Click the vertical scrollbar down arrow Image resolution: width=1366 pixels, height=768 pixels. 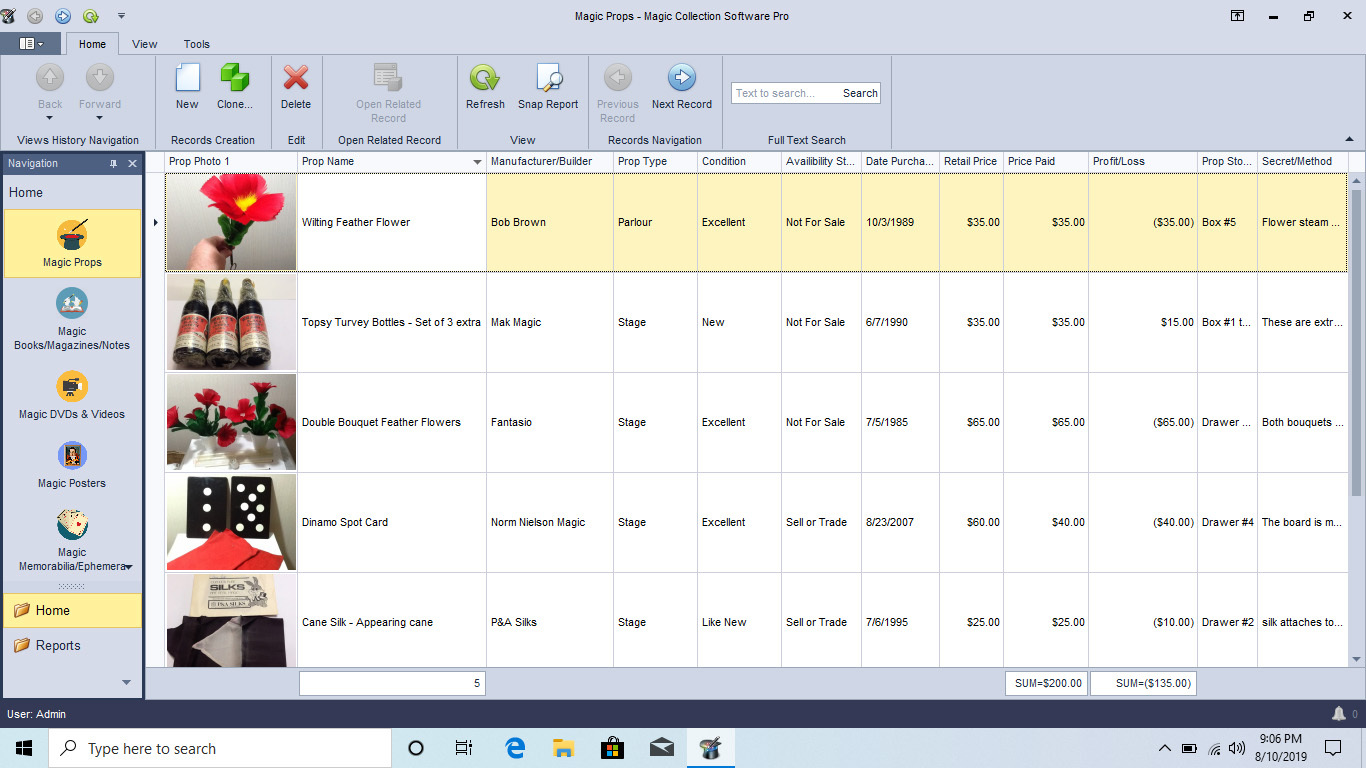click(1356, 659)
